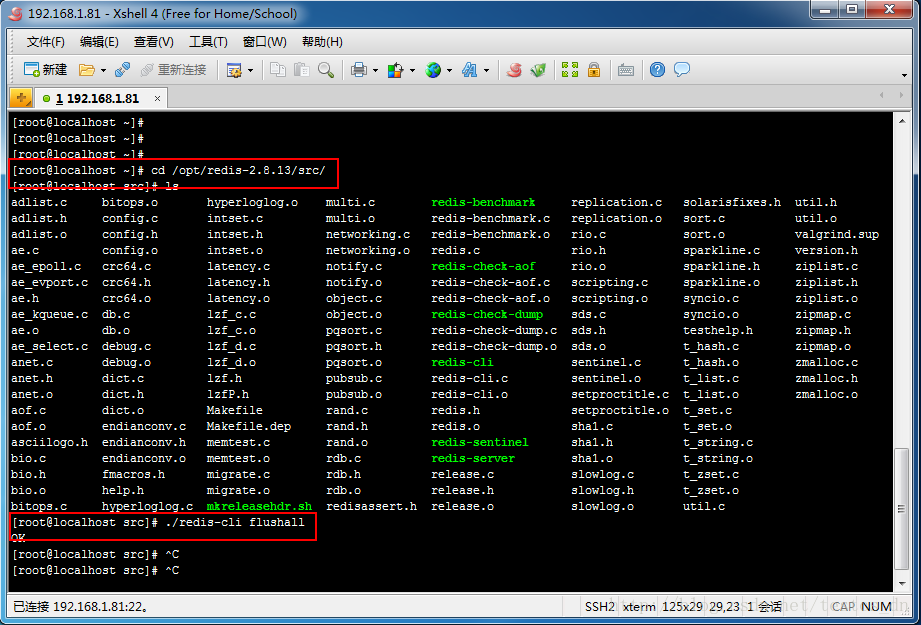Screen dimensions: 921x625
Task: Click the mkreleasehdr.sh file name
Action: [259, 506]
